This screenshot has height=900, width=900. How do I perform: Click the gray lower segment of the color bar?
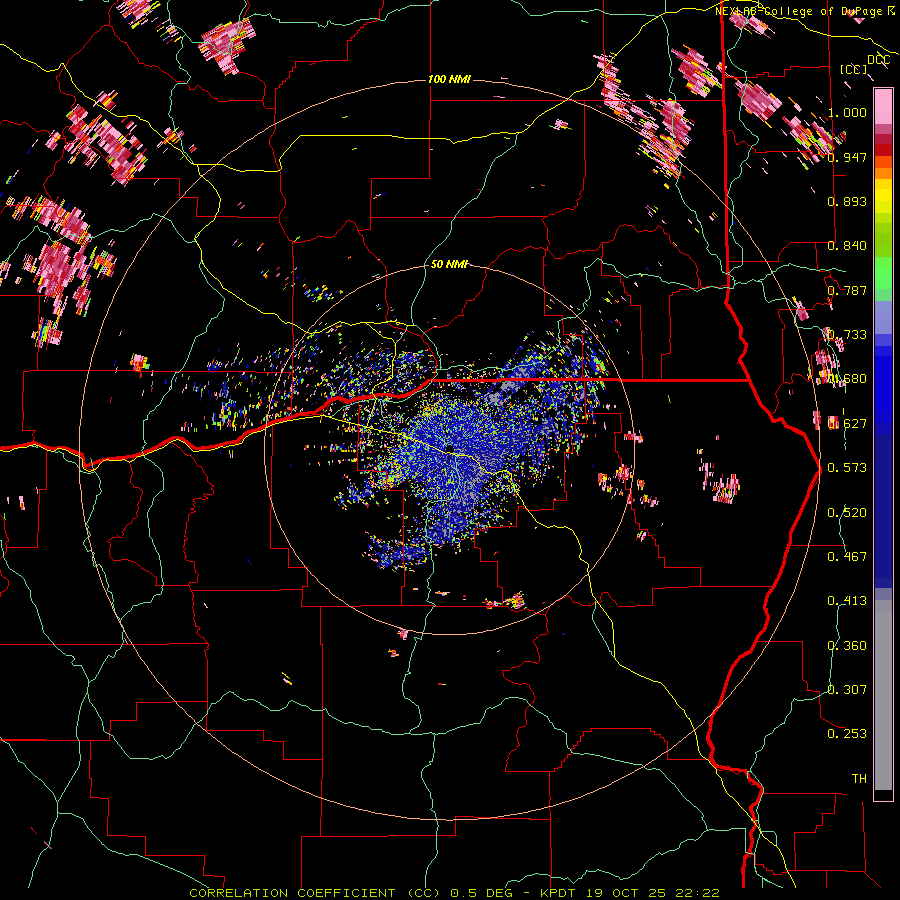click(883, 695)
